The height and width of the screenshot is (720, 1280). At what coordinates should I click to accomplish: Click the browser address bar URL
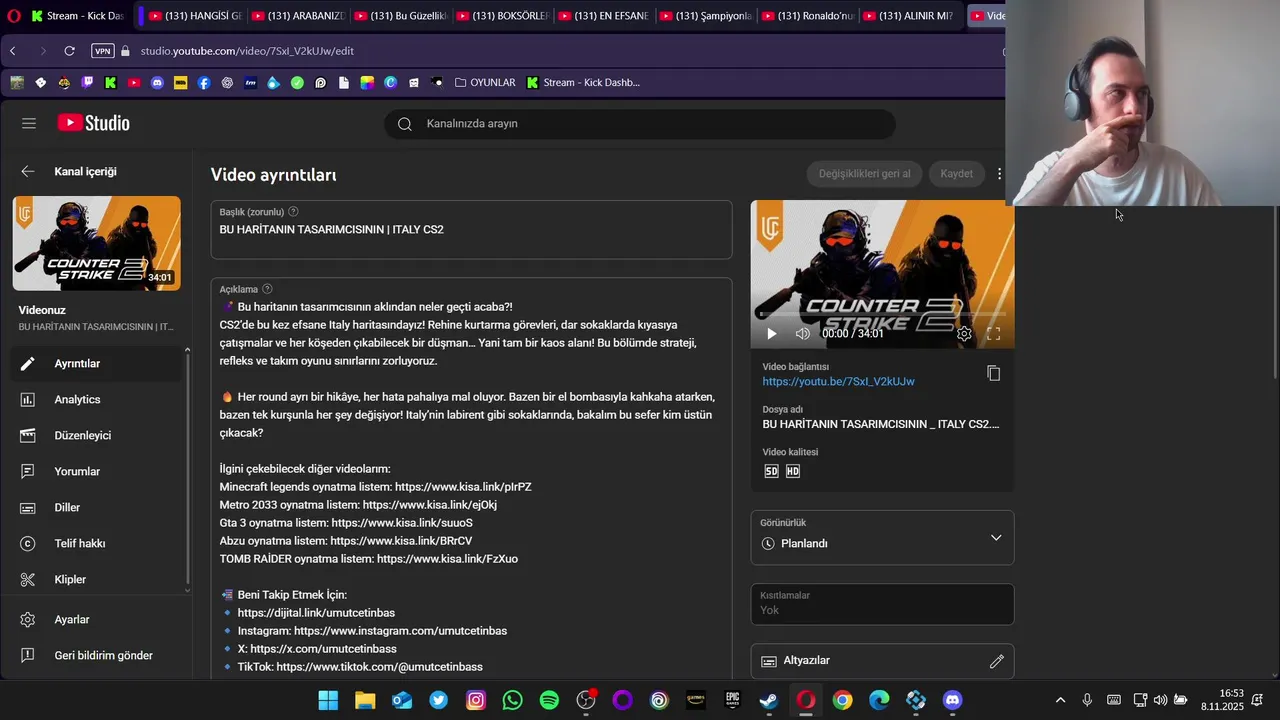coord(247,51)
